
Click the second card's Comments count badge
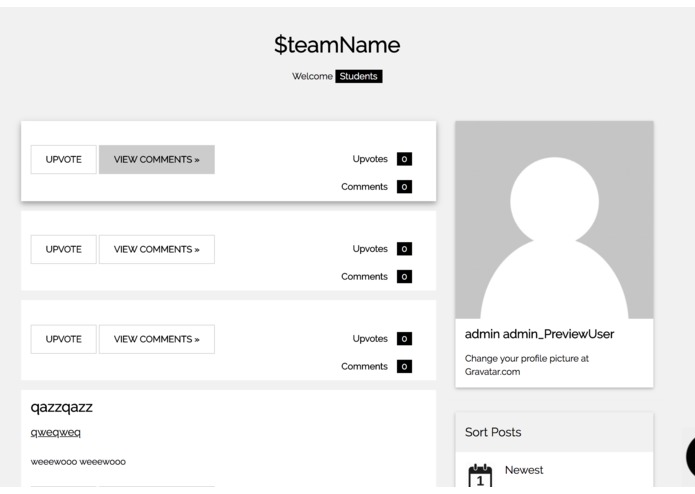tap(404, 277)
